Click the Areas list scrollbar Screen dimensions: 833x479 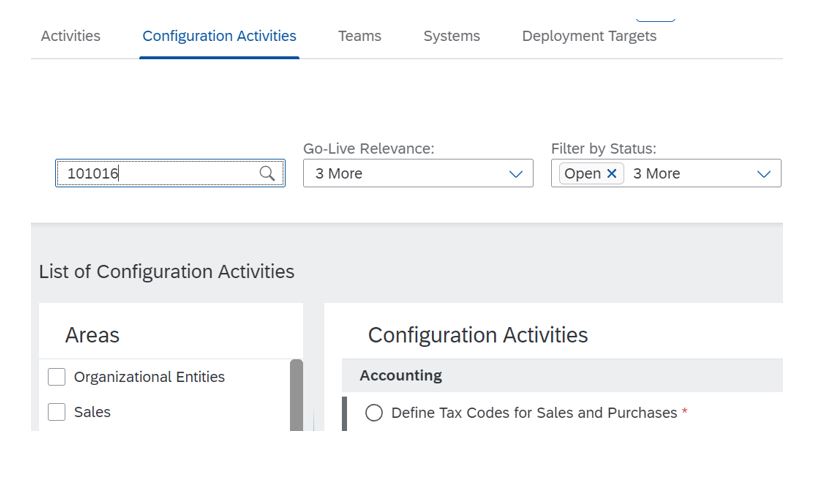pyautogui.click(x=296, y=395)
